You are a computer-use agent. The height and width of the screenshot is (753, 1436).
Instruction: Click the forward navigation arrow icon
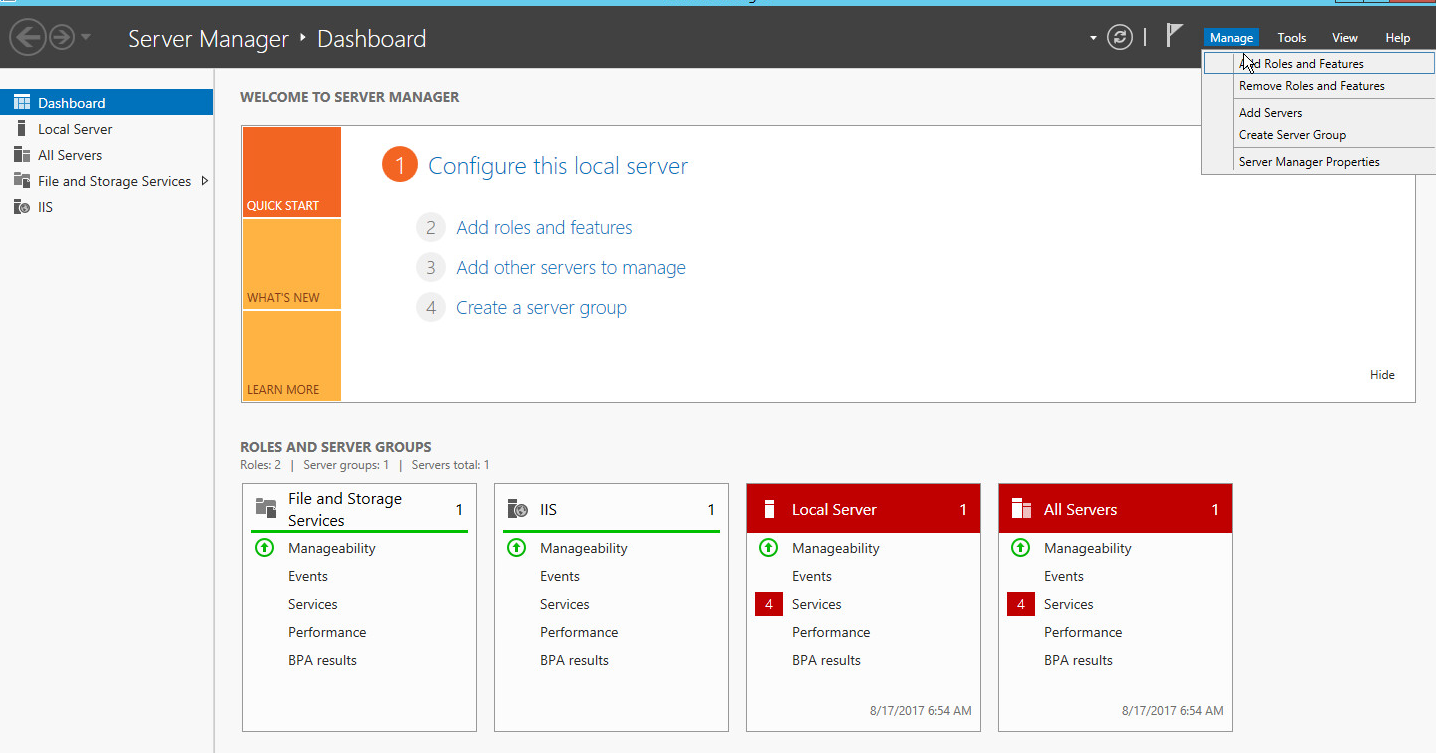(x=62, y=38)
